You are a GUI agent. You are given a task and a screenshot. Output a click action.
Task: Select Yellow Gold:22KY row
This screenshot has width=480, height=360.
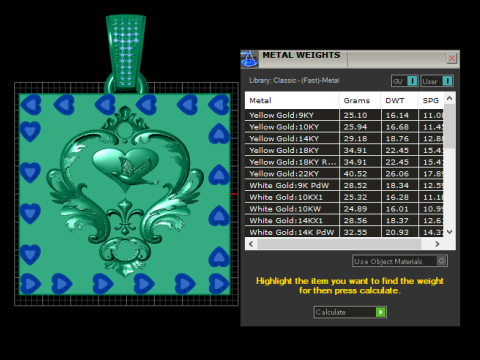point(344,174)
